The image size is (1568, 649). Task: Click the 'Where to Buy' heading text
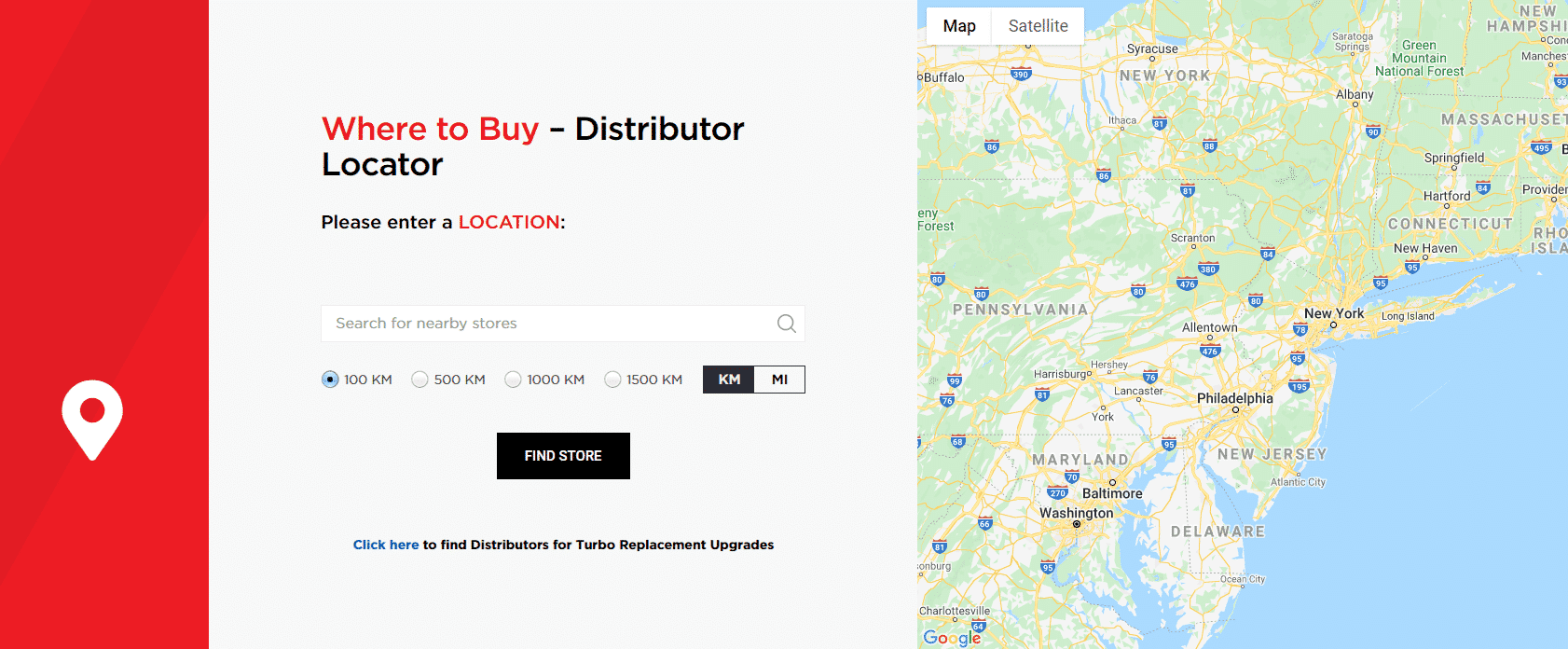(x=431, y=129)
